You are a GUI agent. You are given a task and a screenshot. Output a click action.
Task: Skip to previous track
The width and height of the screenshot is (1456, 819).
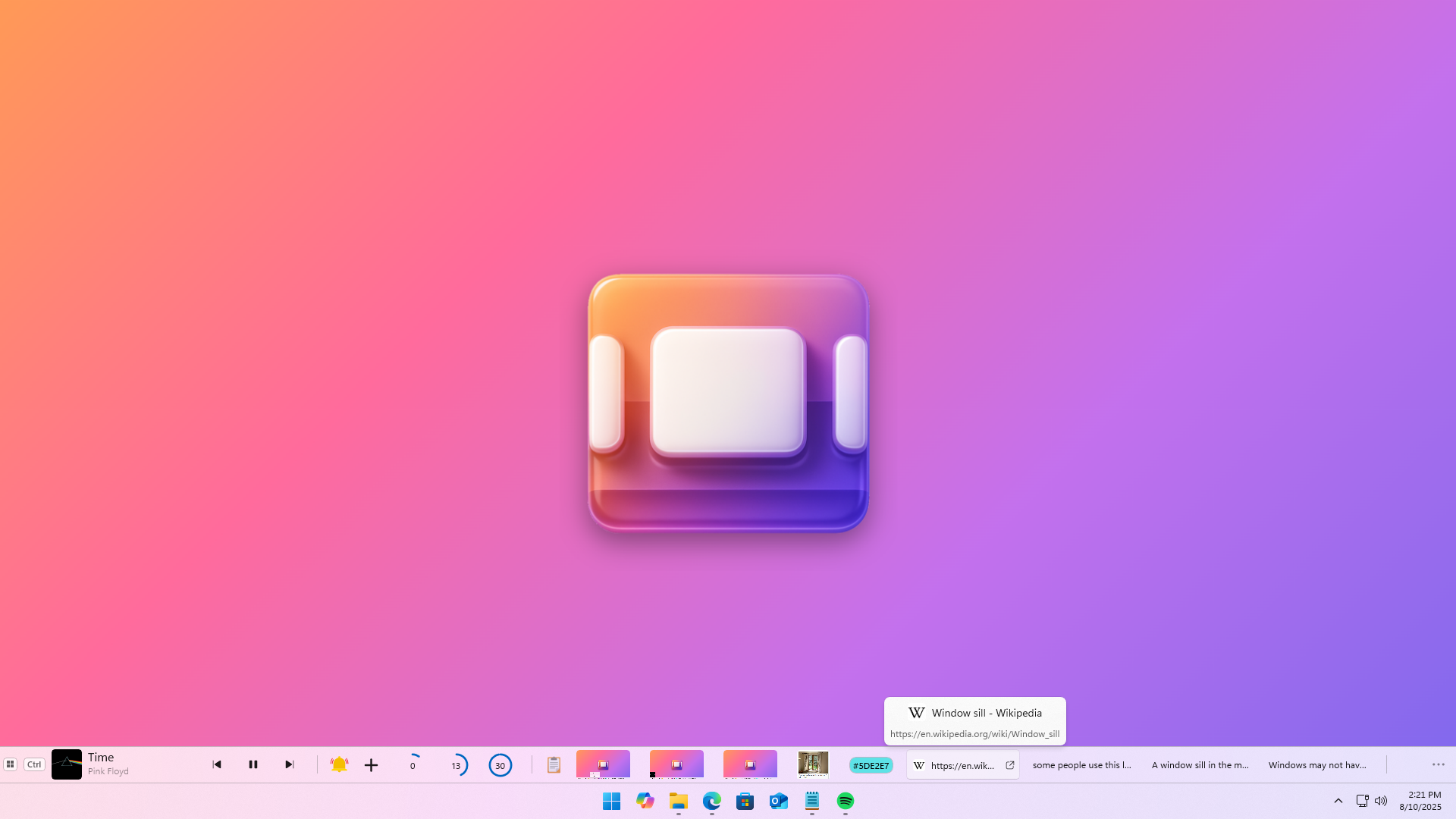pyautogui.click(x=217, y=764)
